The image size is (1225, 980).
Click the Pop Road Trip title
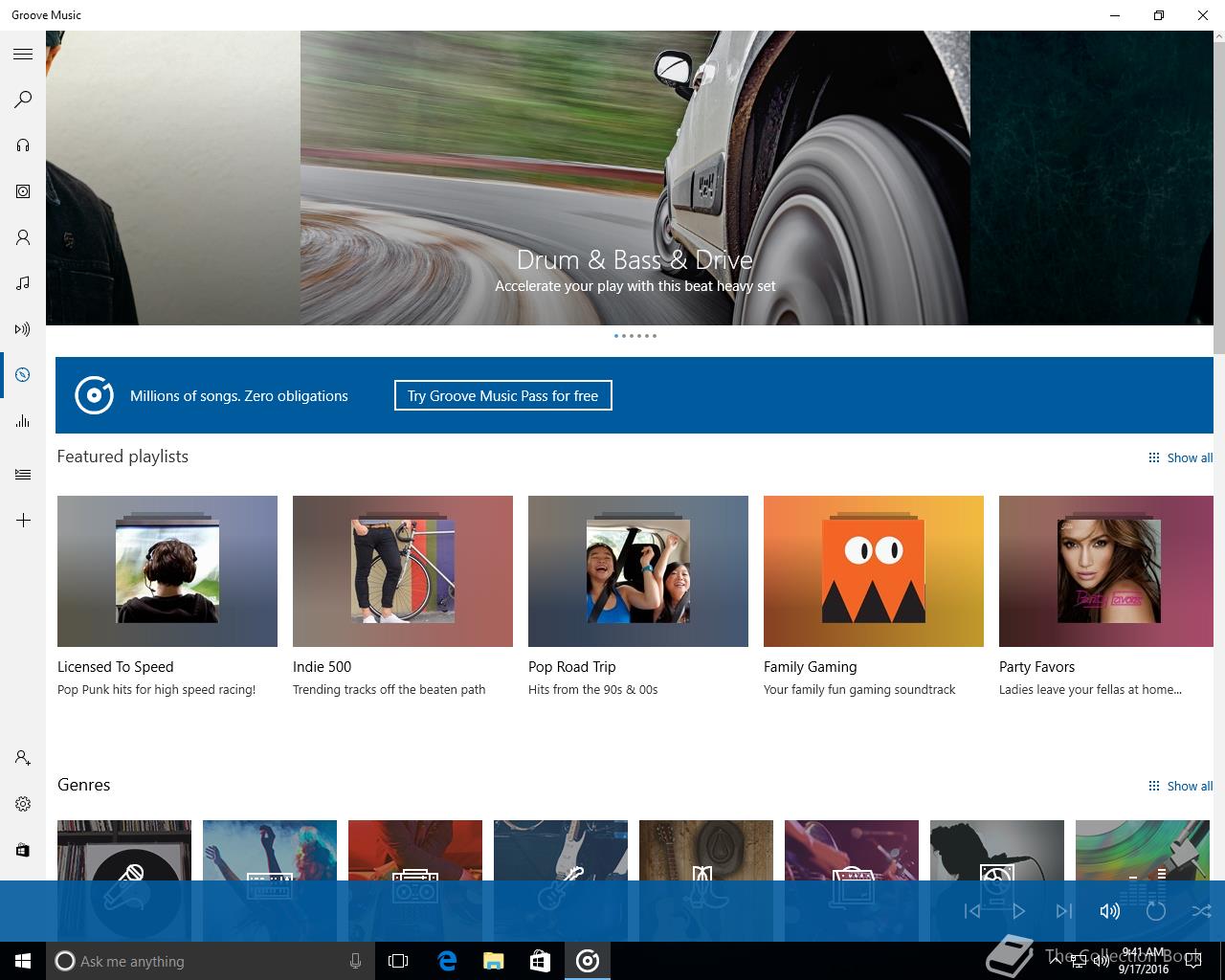[x=572, y=667]
